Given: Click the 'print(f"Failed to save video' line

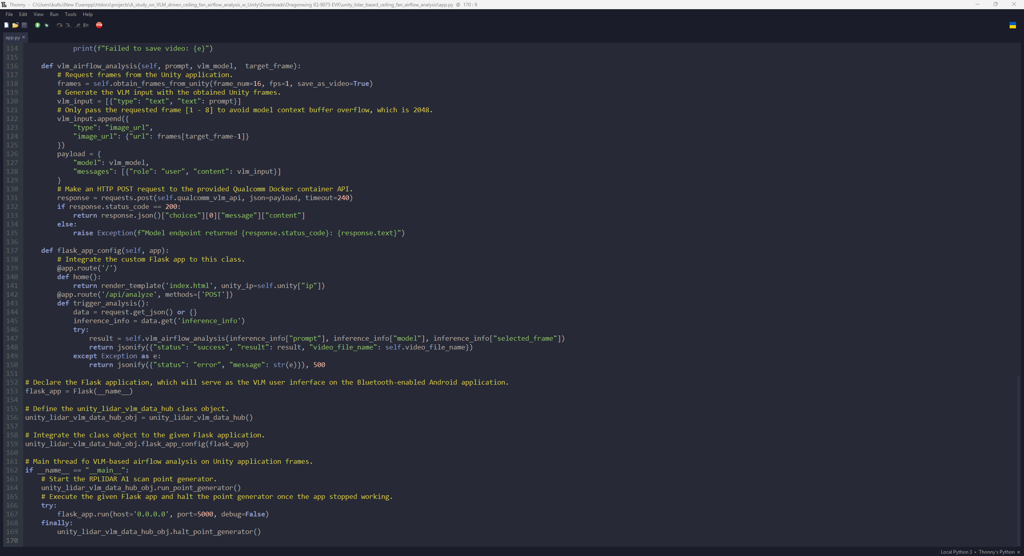Looking at the screenshot, I should tap(142, 48).
